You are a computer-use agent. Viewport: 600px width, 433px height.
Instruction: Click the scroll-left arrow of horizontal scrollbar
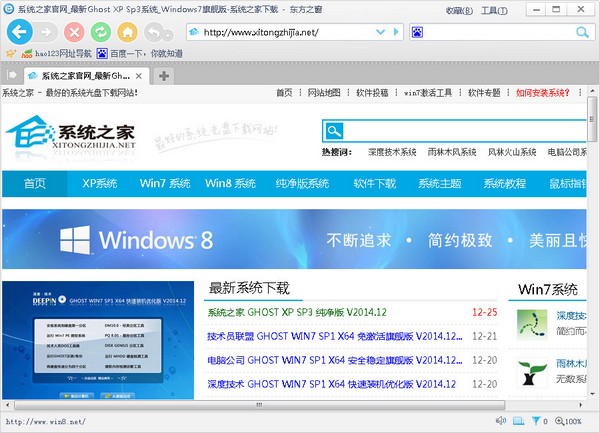[7, 405]
